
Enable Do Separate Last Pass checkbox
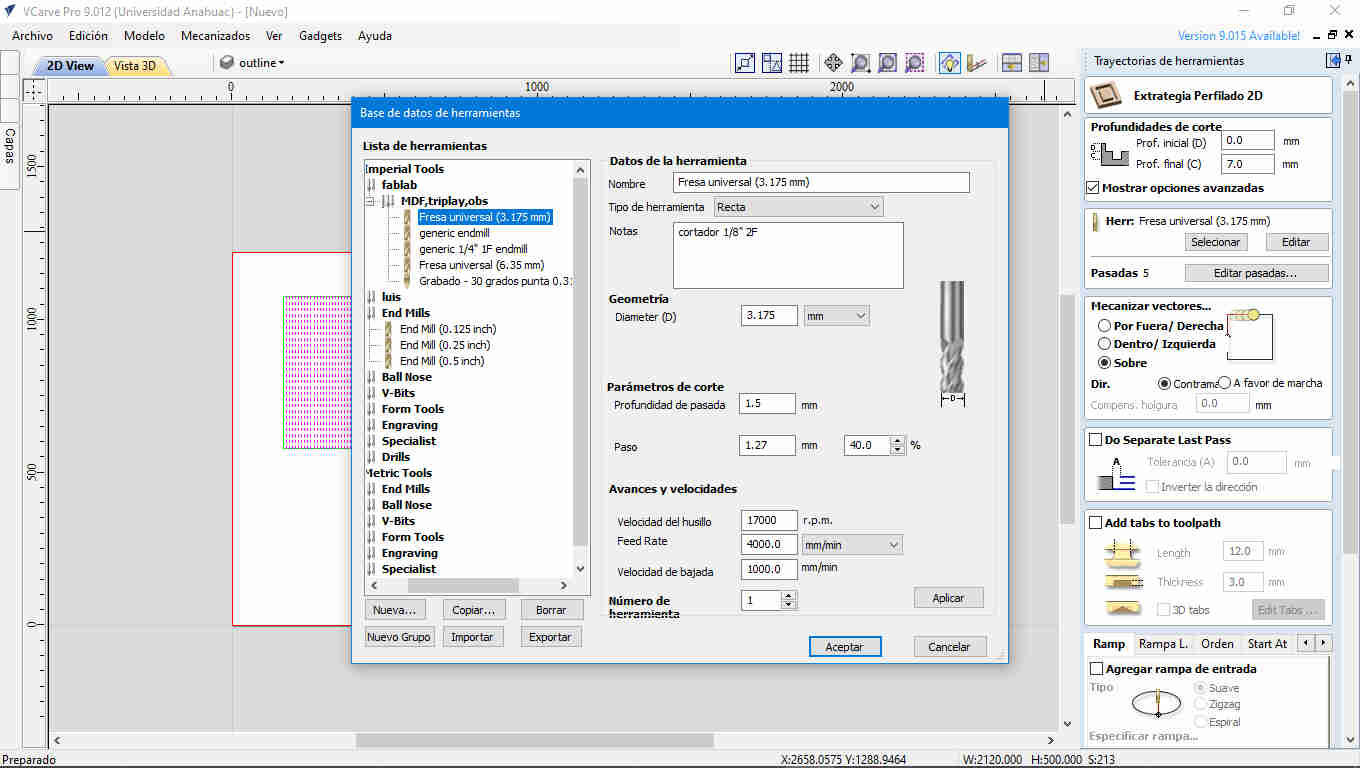click(1095, 440)
